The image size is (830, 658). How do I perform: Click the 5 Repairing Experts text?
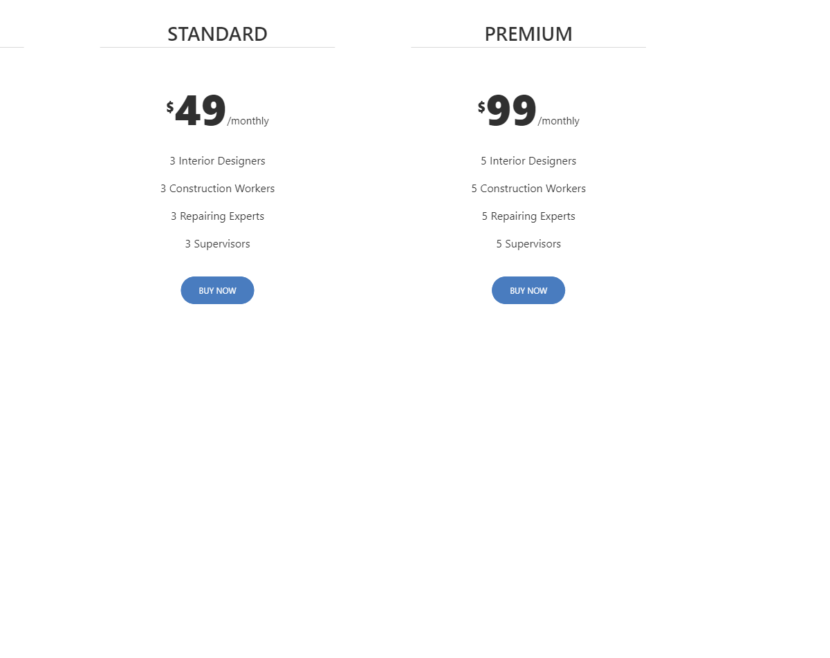pyautogui.click(x=528, y=216)
